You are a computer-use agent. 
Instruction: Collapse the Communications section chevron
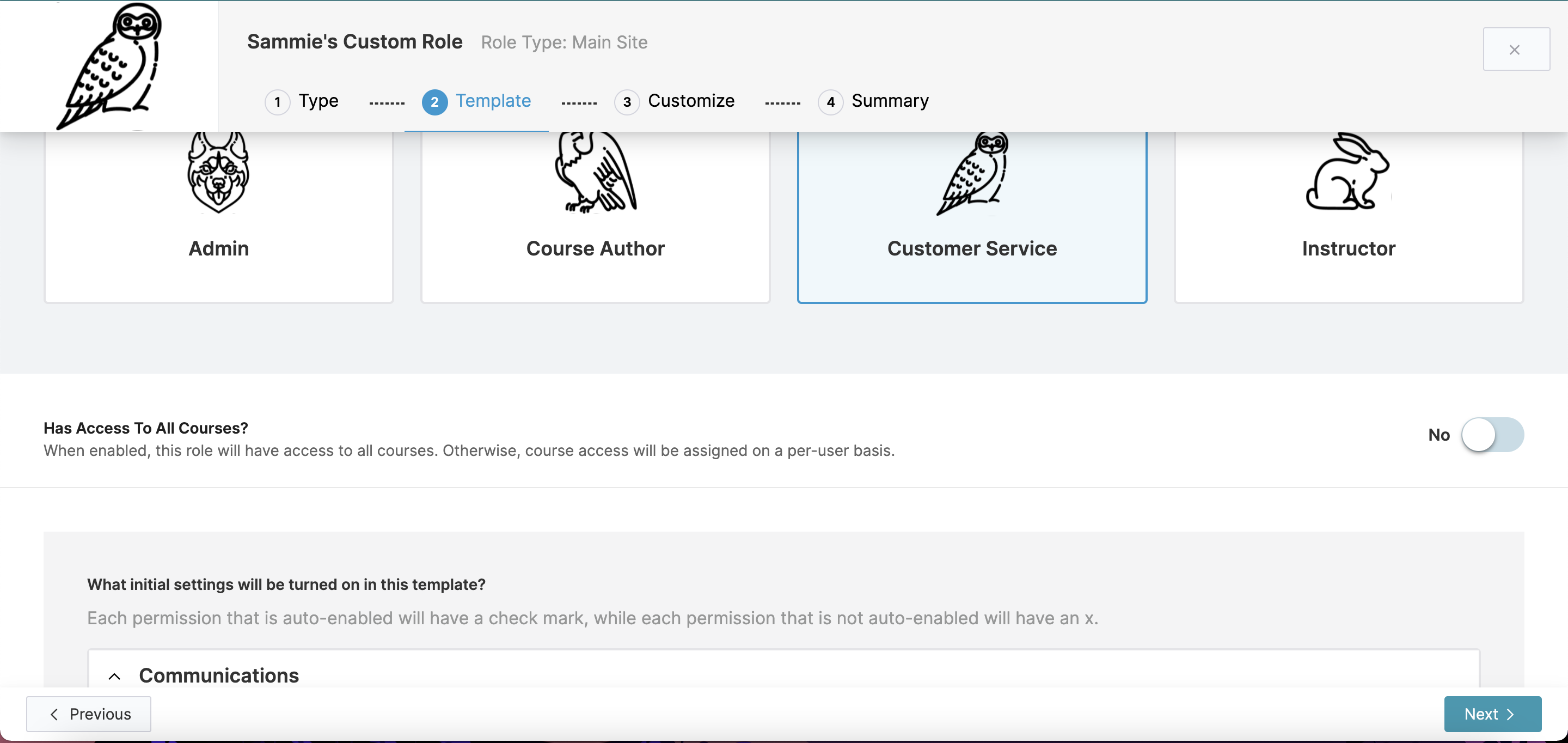[114, 676]
